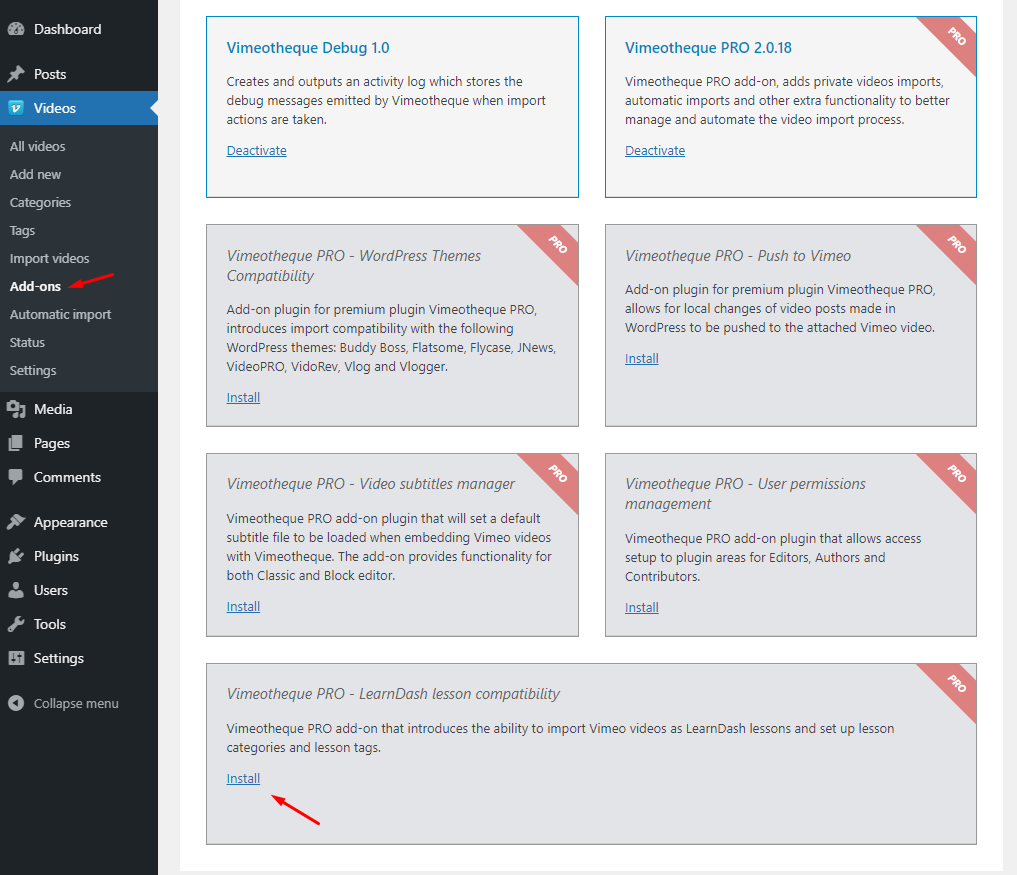Click the Comments bubble icon

click(x=16, y=477)
